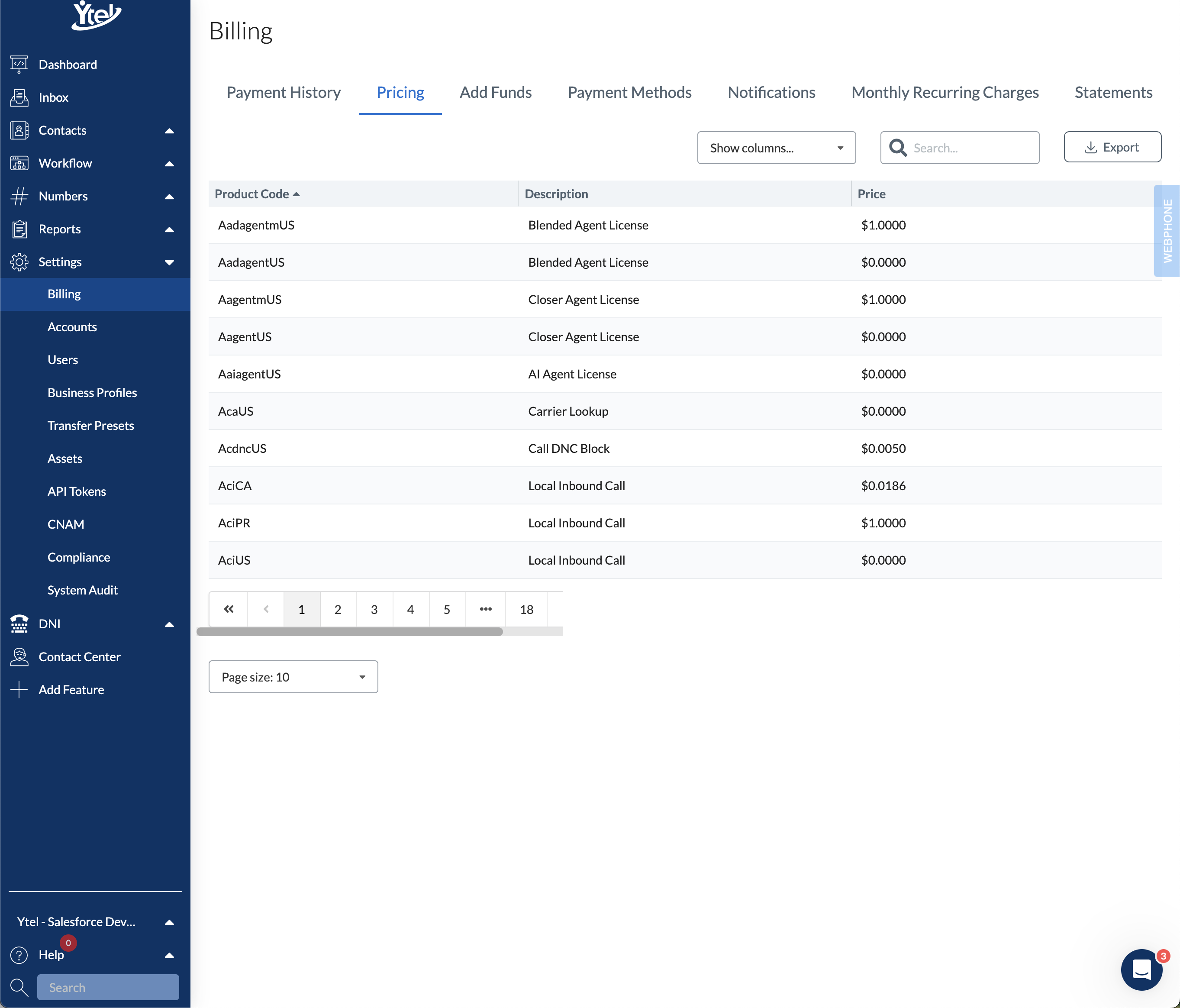The image size is (1180, 1008).
Task: Click the pagination horizontal scrollbar
Action: pos(349,631)
